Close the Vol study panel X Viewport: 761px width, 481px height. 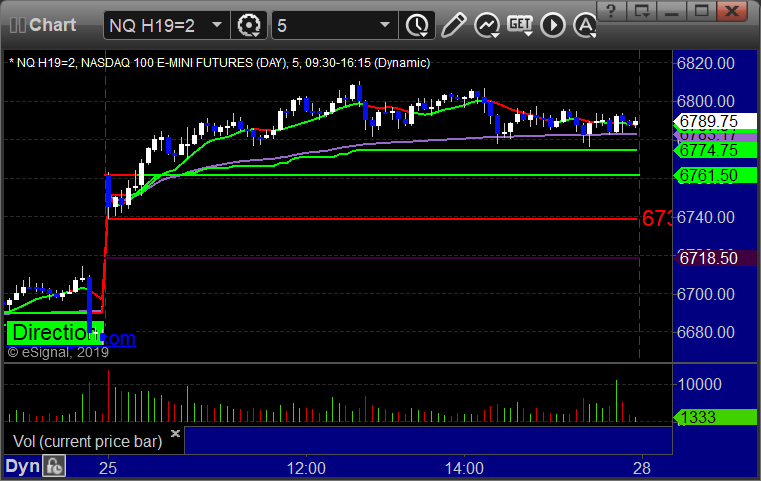(176, 433)
